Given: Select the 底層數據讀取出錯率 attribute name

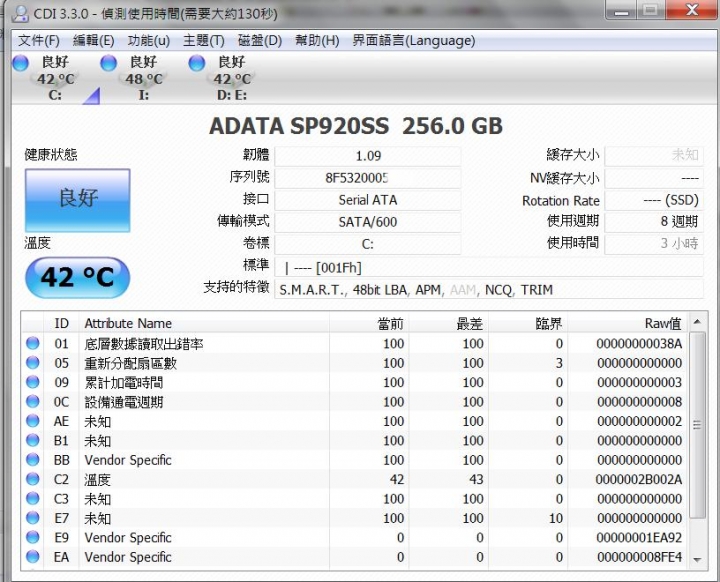Looking at the screenshot, I should point(144,344).
